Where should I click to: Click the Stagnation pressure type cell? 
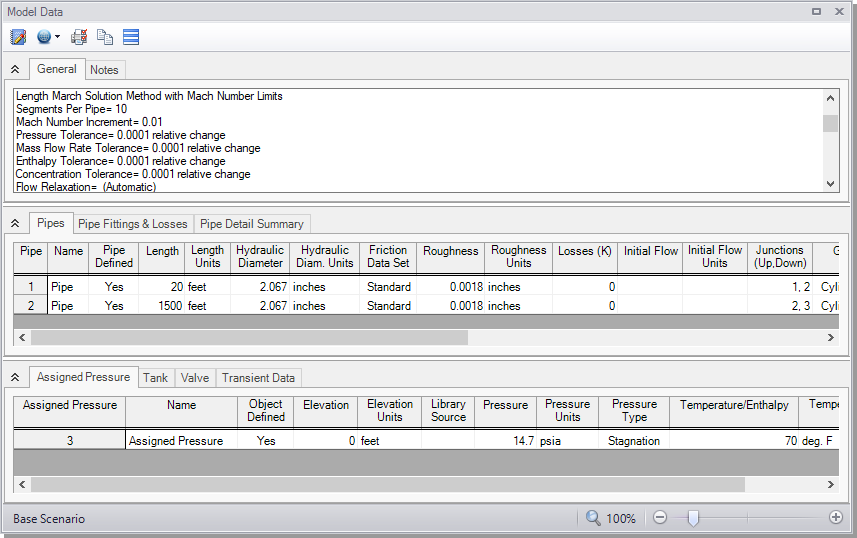[x=634, y=441]
